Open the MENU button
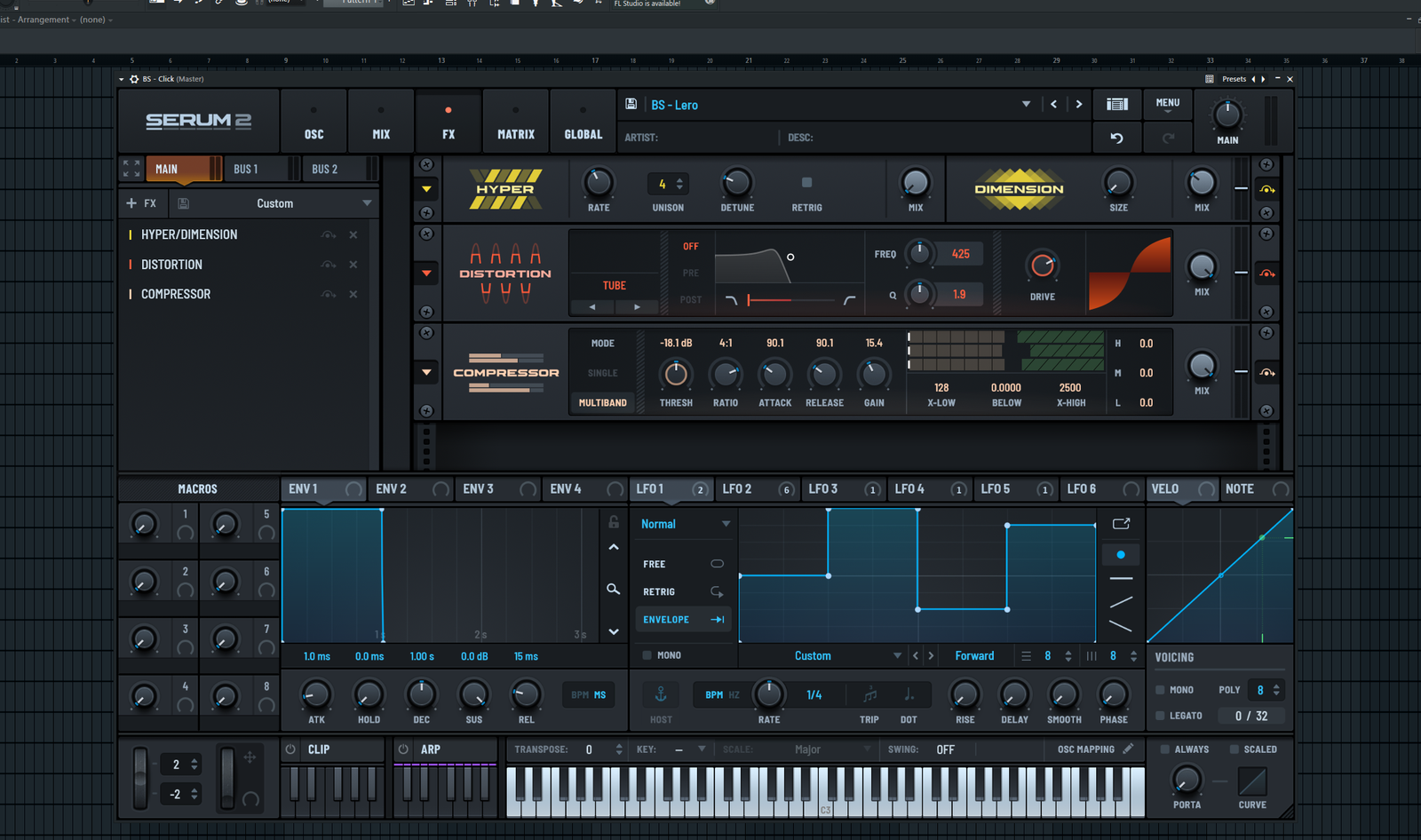Viewport: 1421px width, 840px height. click(x=1167, y=105)
